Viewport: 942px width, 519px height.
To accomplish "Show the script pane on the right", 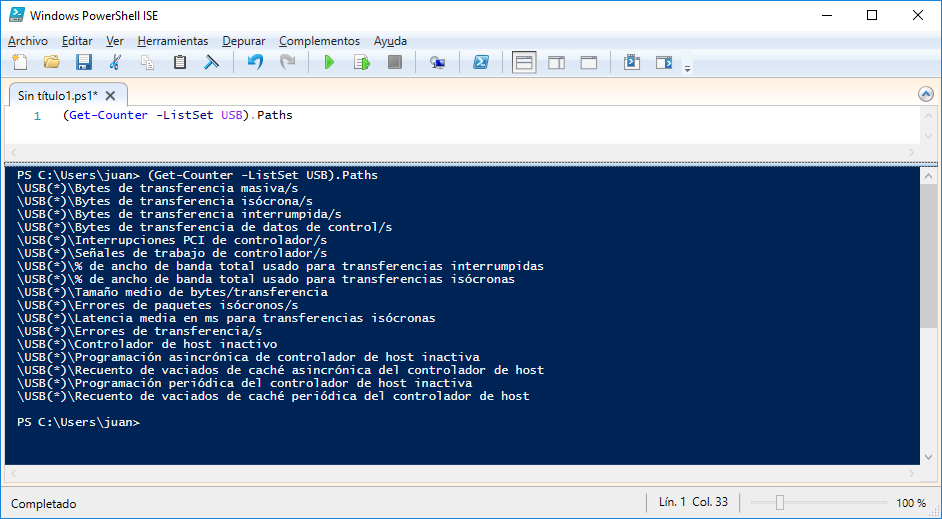I will click(556, 62).
